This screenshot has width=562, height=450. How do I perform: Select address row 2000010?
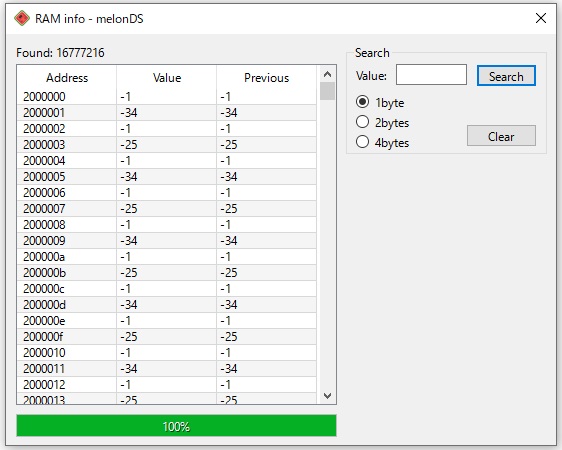(x=167, y=353)
